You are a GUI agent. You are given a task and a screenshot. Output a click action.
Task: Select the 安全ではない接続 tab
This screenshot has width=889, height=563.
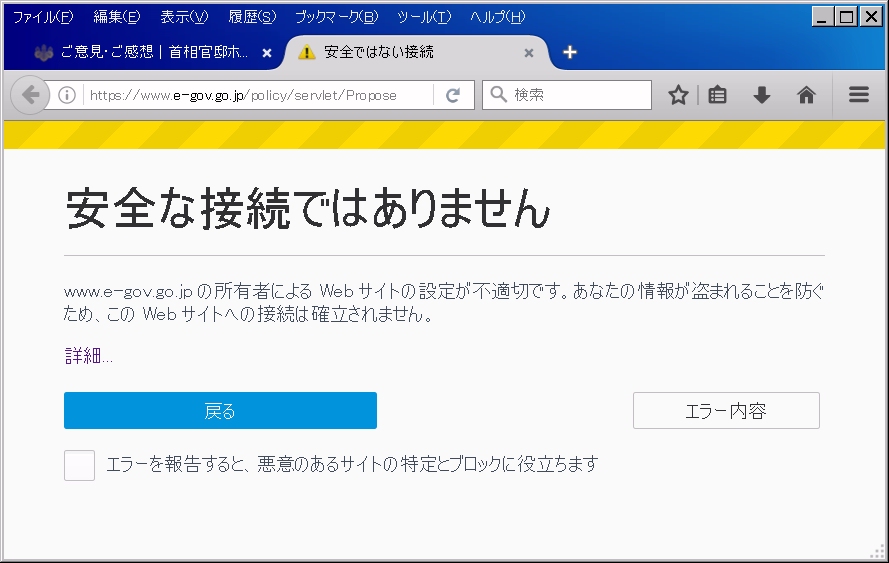(415, 52)
